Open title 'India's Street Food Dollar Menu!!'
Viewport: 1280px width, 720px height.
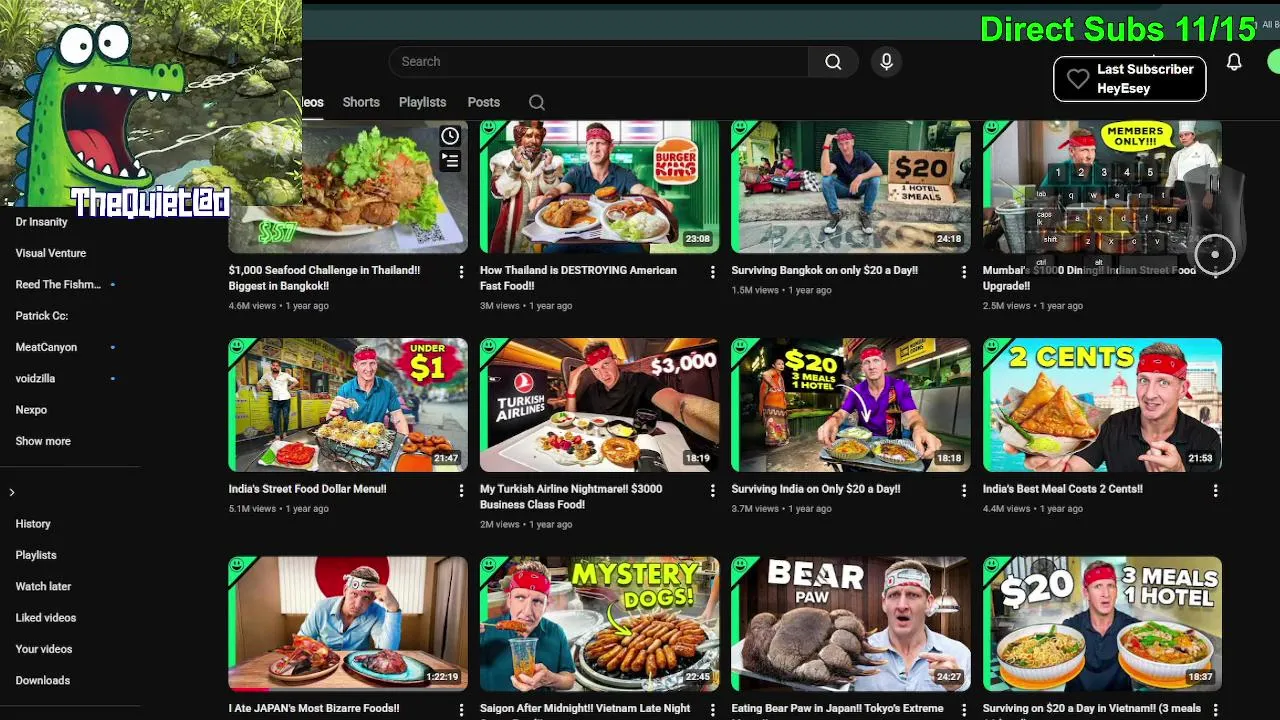coord(307,489)
